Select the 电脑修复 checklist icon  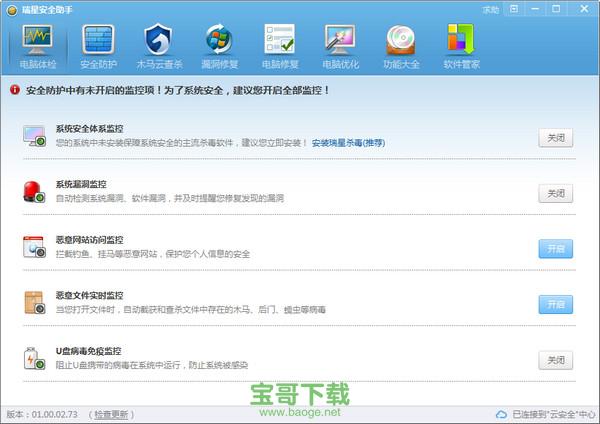(x=278, y=46)
